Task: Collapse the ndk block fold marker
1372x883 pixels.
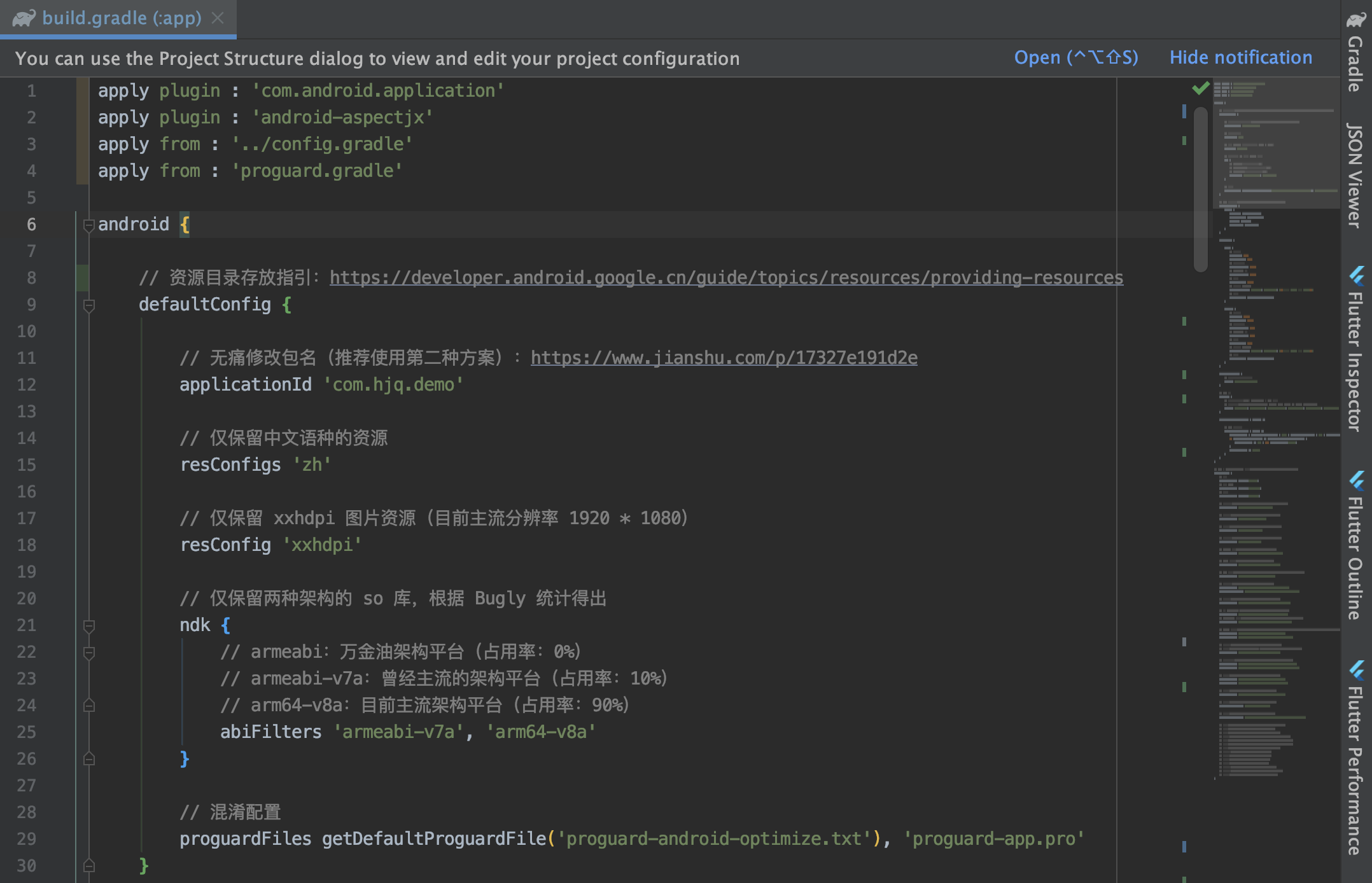Action: click(x=89, y=626)
